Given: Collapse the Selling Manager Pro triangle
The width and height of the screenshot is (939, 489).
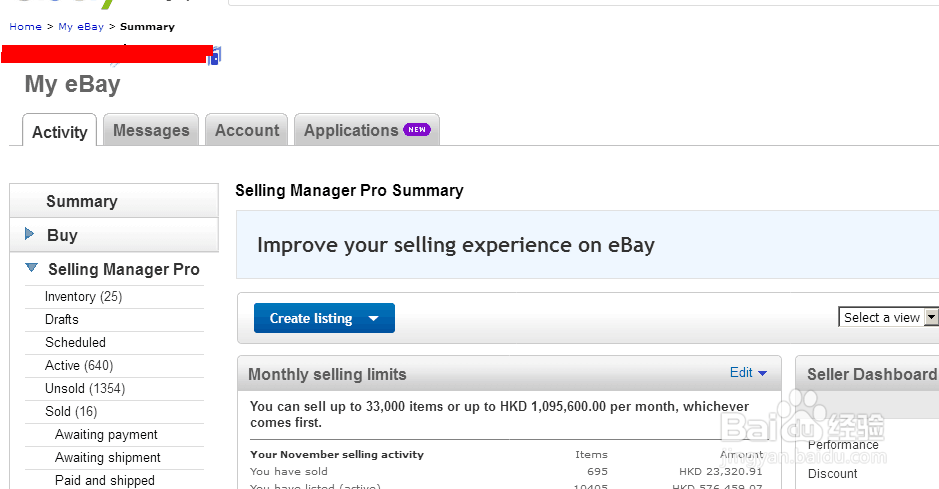Looking at the screenshot, I should 31,268.
